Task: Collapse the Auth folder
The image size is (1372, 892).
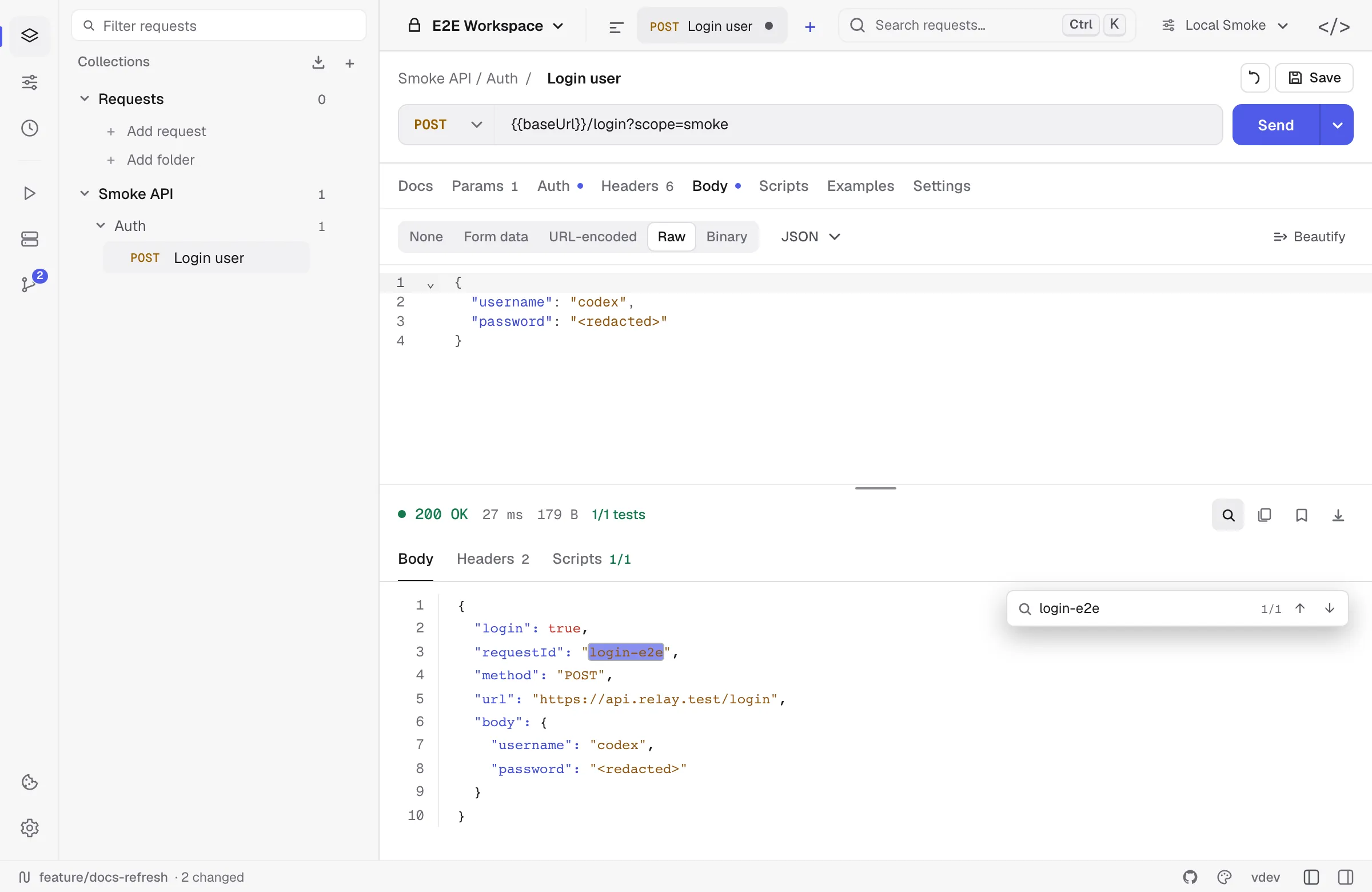Action: (x=100, y=225)
